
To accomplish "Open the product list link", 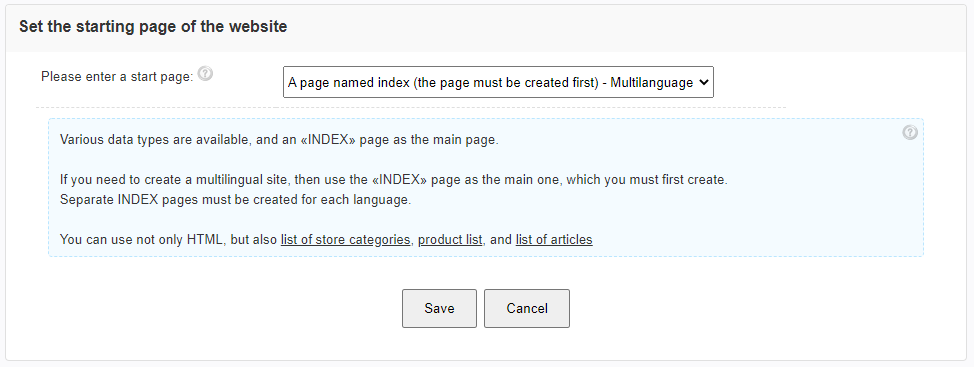I will [450, 239].
